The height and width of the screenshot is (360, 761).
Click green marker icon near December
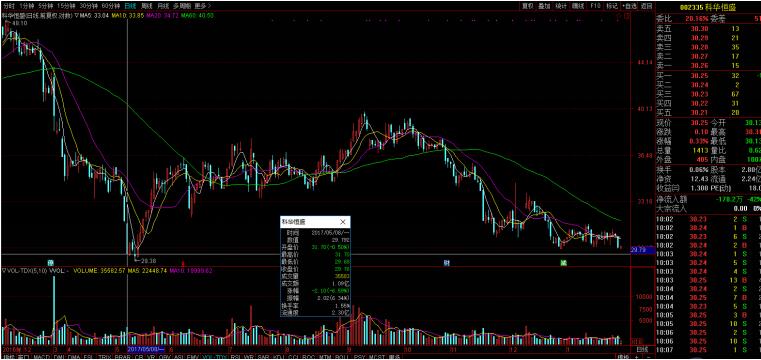click(563, 262)
